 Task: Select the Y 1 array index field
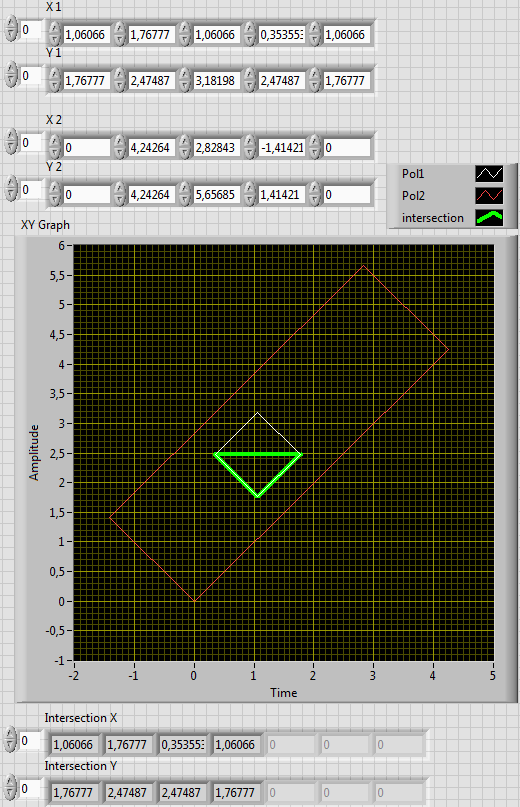(31, 76)
